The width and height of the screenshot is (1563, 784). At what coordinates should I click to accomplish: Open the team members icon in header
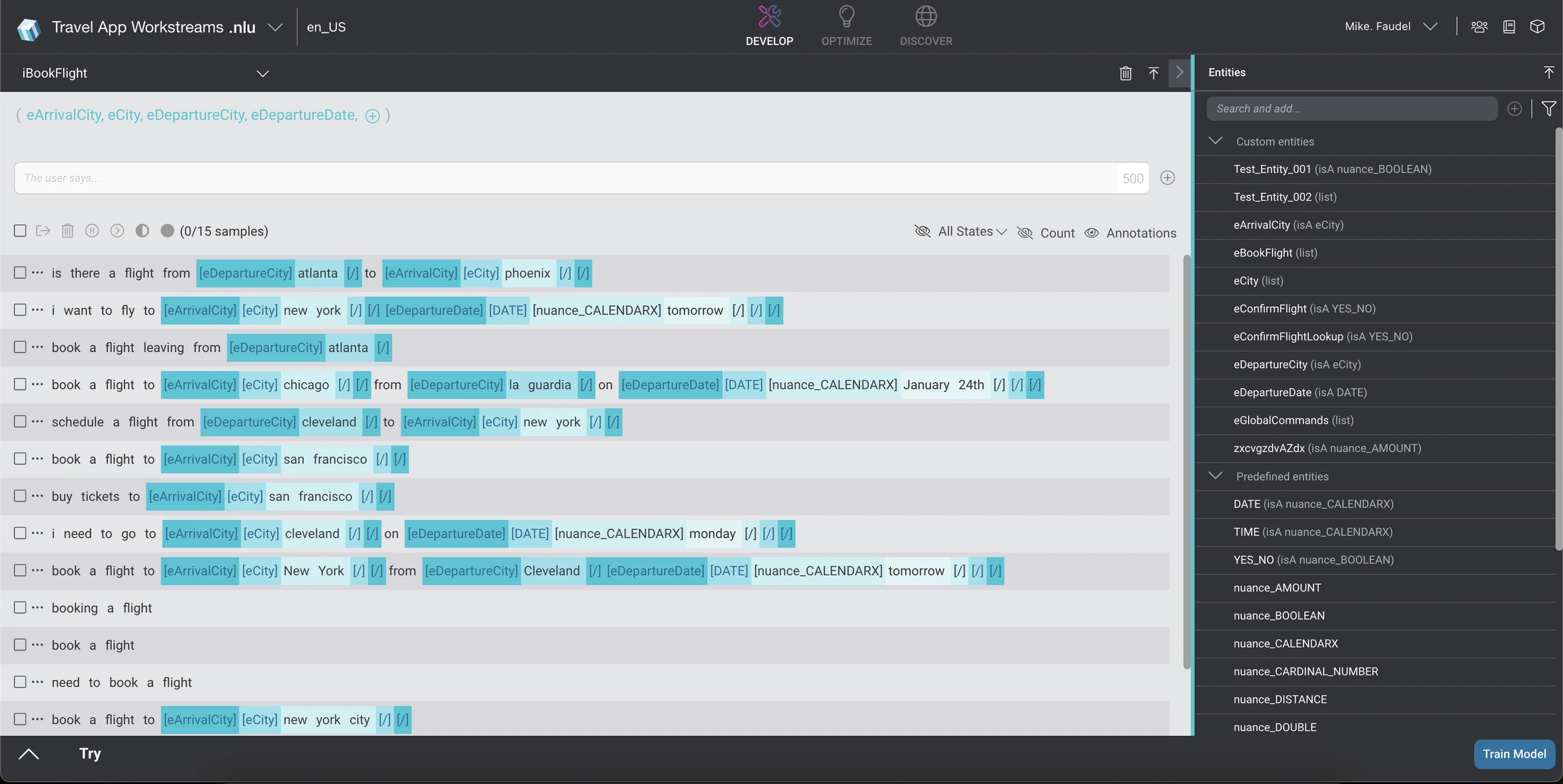(1479, 27)
